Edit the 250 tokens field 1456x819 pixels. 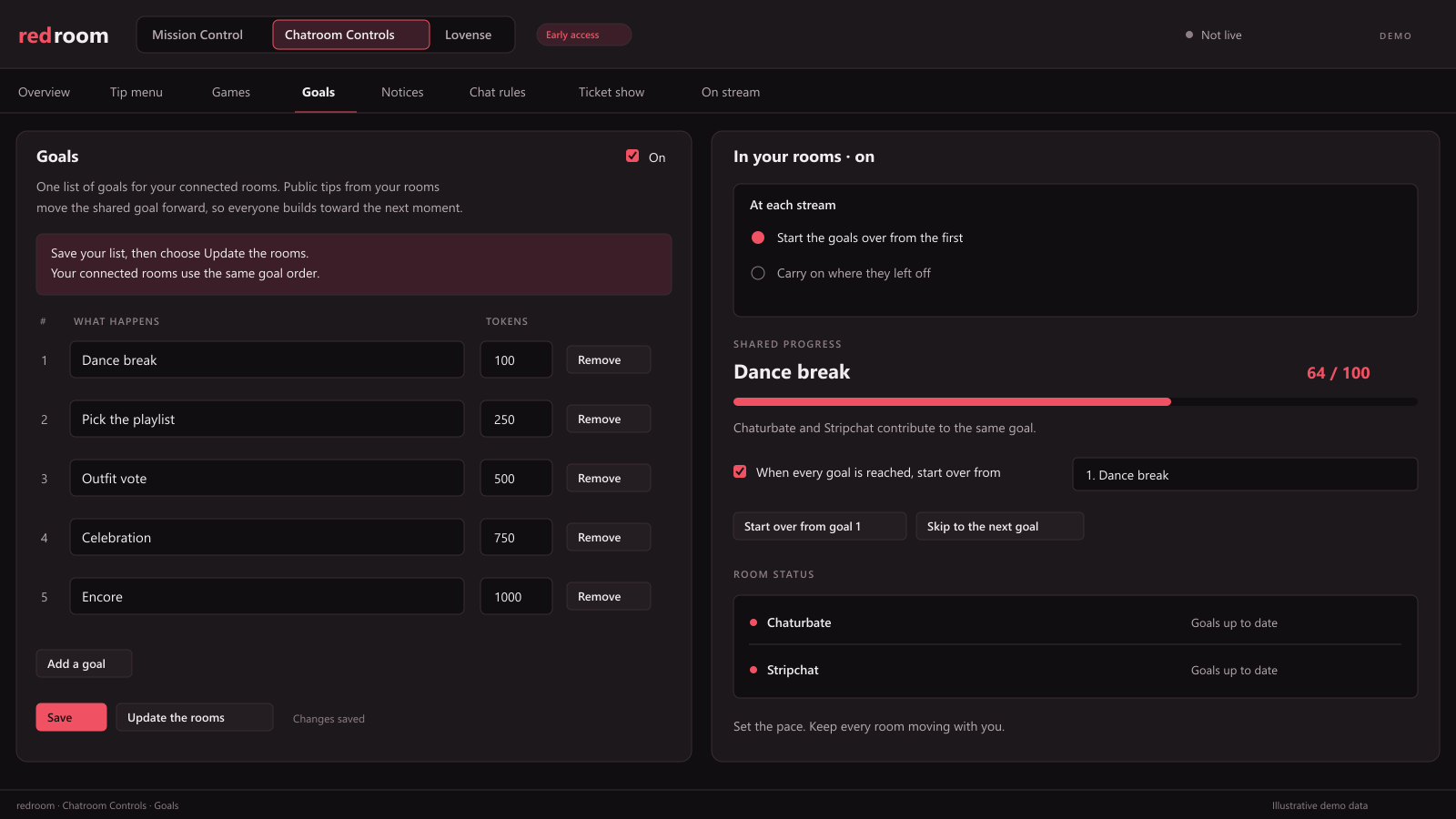coord(516,419)
